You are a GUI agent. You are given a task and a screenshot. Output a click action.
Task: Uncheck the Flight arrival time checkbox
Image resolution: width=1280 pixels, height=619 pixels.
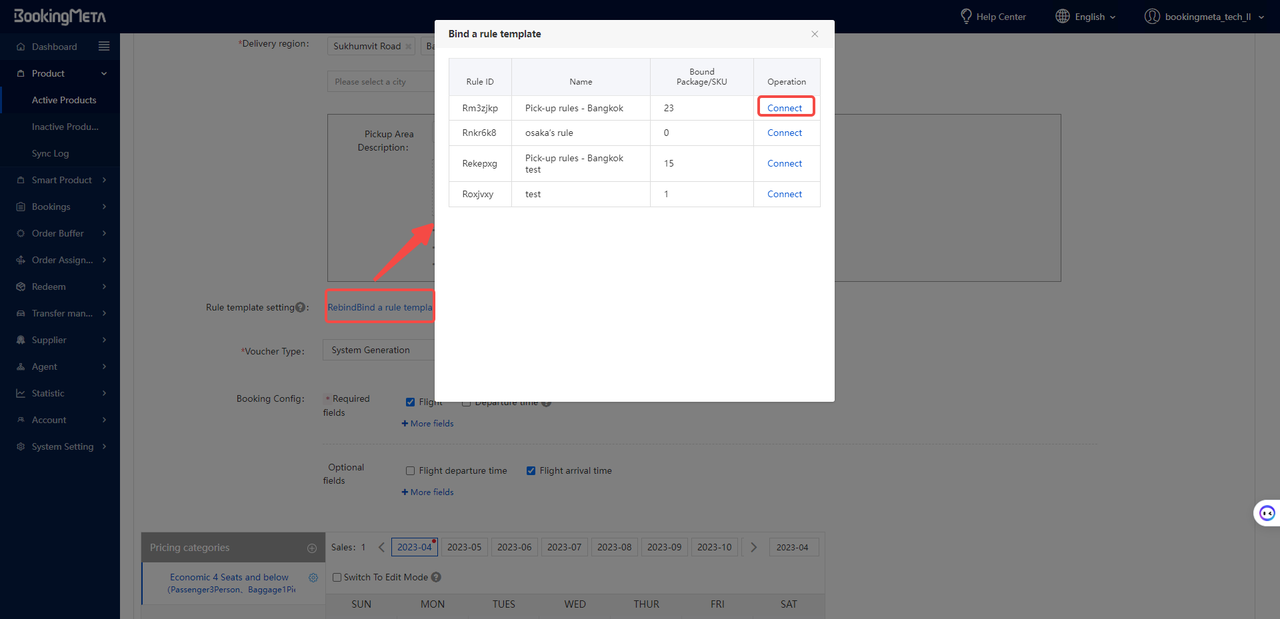[531, 471]
